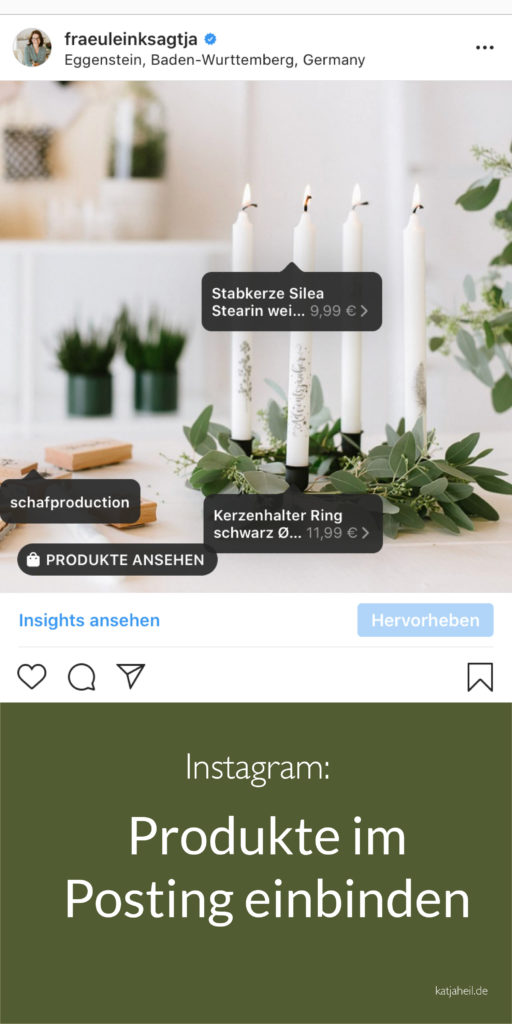The width and height of the screenshot is (512, 1024).
Task: Click the blue verified badge
Action: (x=210, y=39)
